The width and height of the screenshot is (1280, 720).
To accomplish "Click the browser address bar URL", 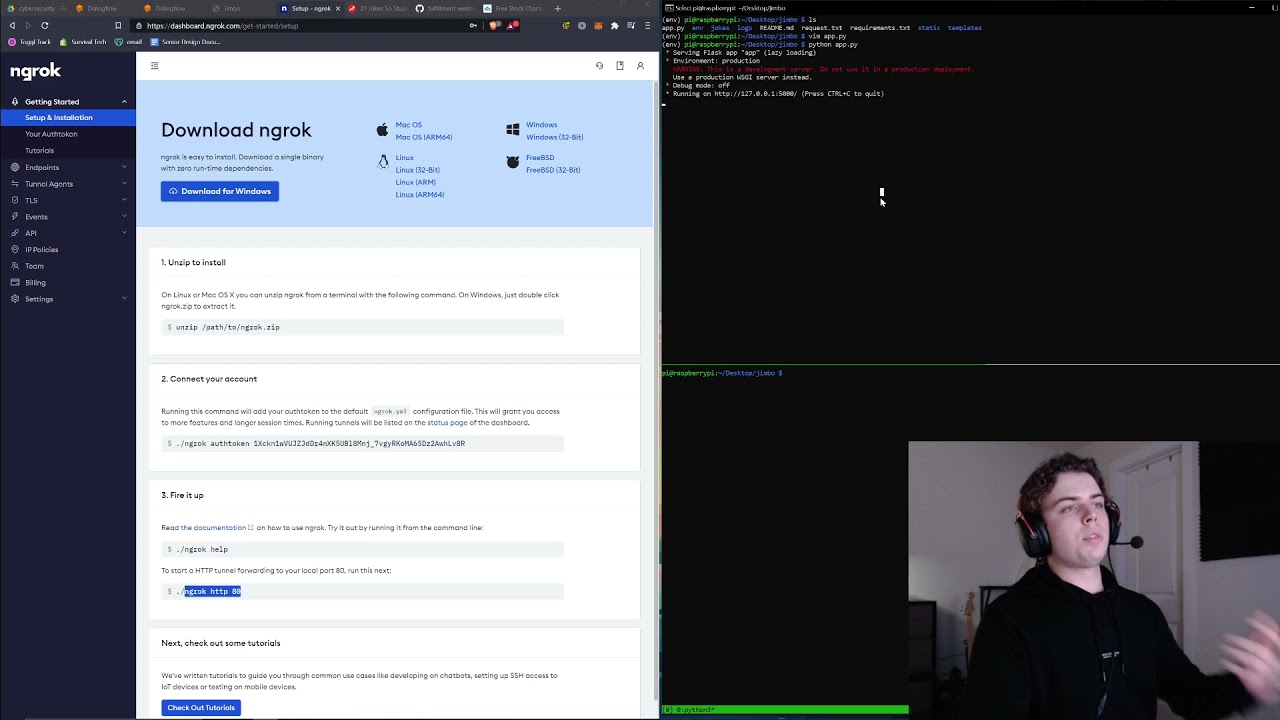I will (222, 25).
